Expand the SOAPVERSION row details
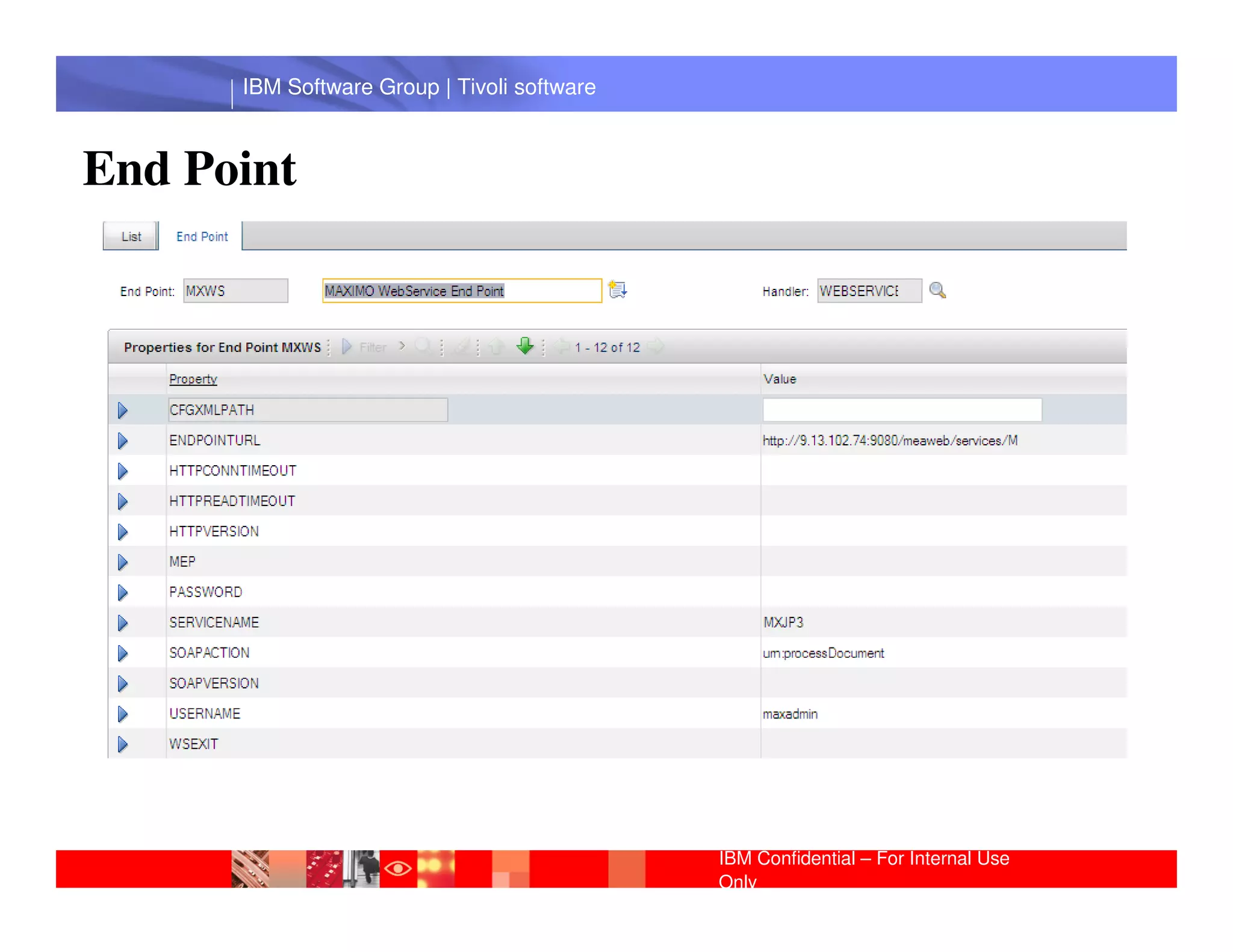This screenshot has height=952, width=1233. [123, 684]
